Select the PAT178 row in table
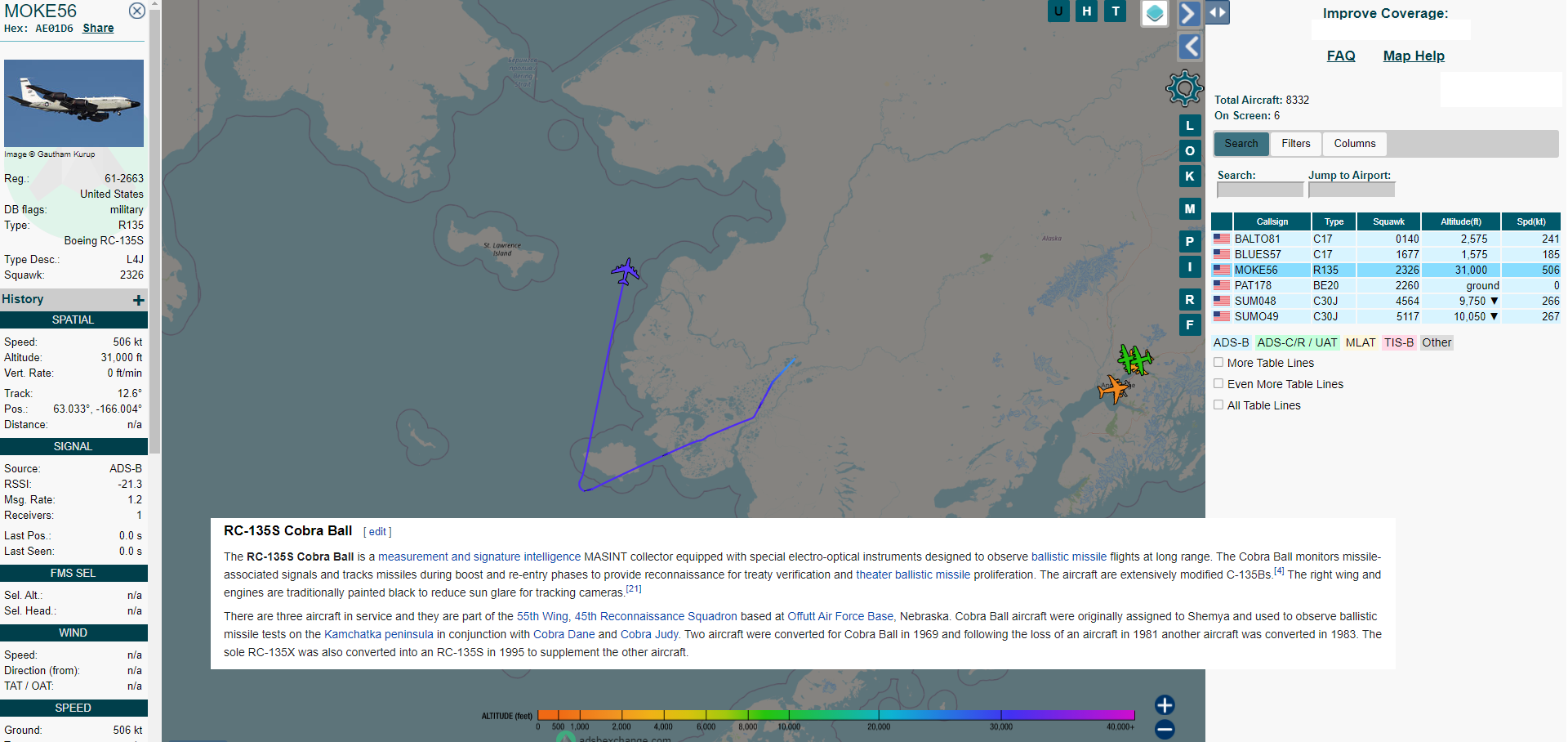The width and height of the screenshot is (1568, 742). [1386, 285]
